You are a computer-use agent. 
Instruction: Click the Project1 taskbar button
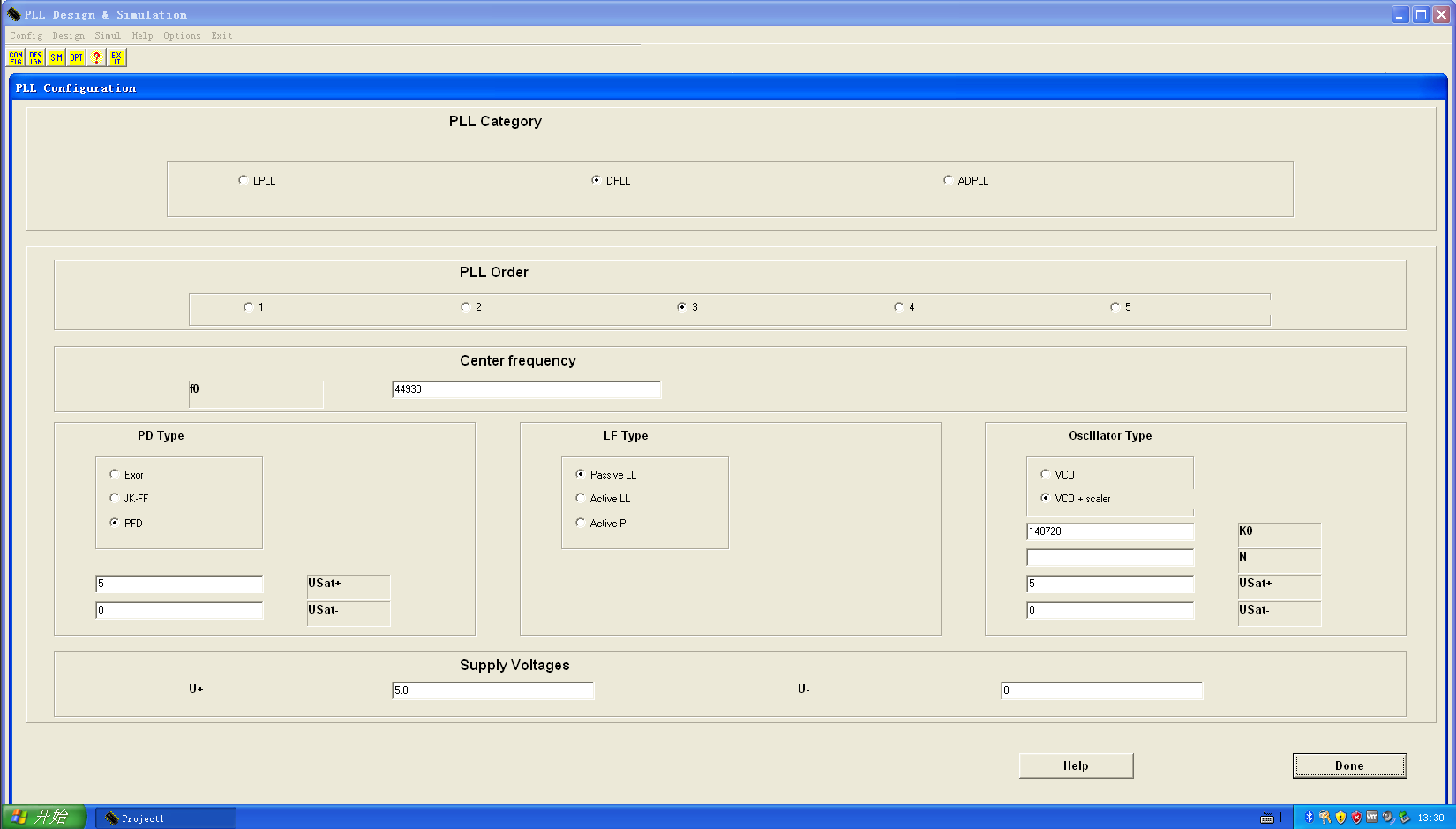pos(166,818)
